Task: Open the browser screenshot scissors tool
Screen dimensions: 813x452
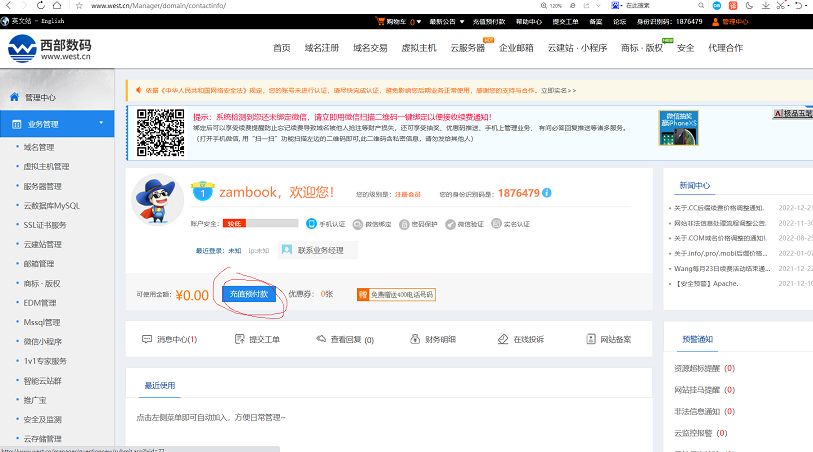Action: [780, 6]
